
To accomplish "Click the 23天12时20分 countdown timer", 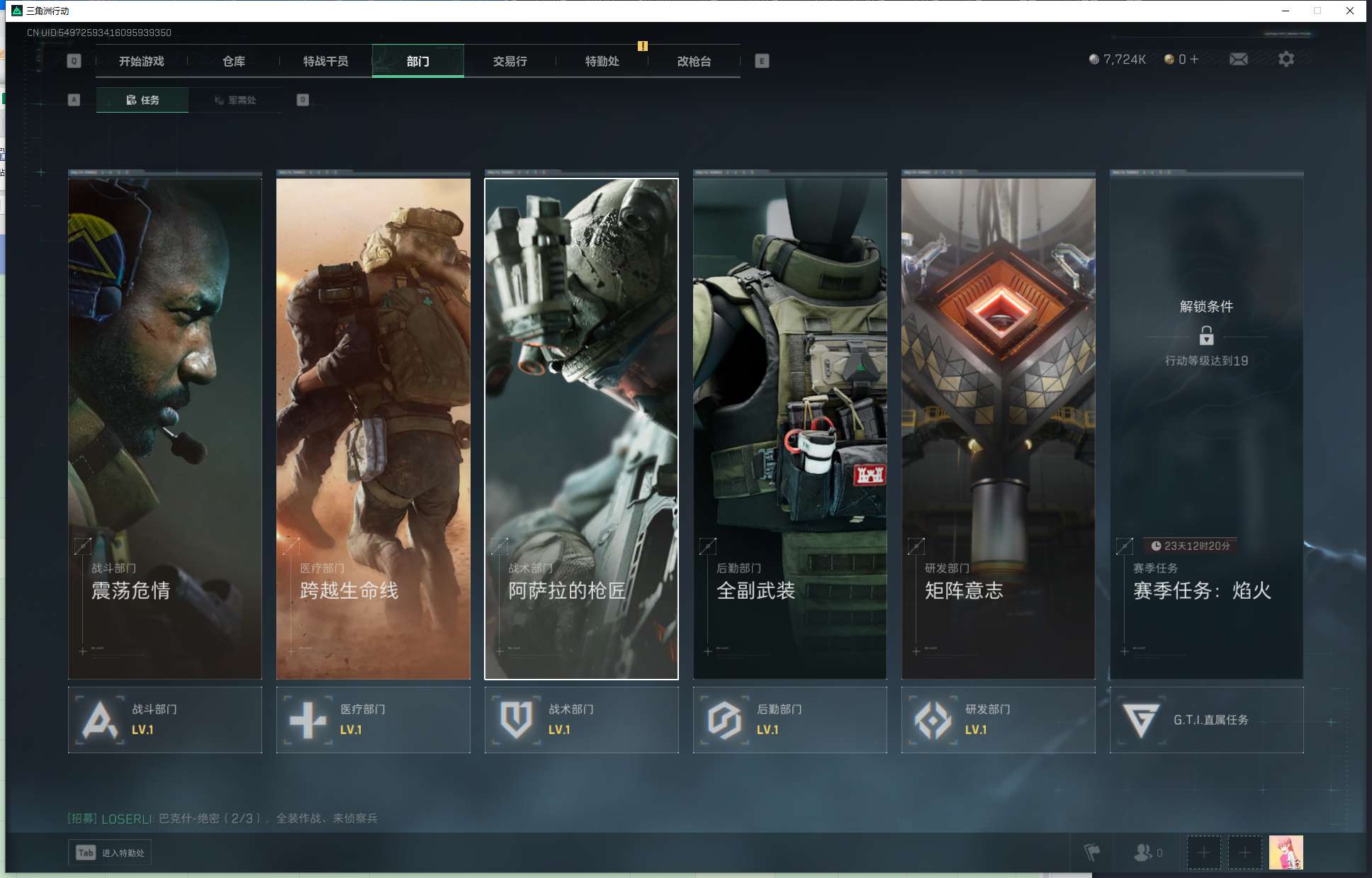I will 1191,546.
